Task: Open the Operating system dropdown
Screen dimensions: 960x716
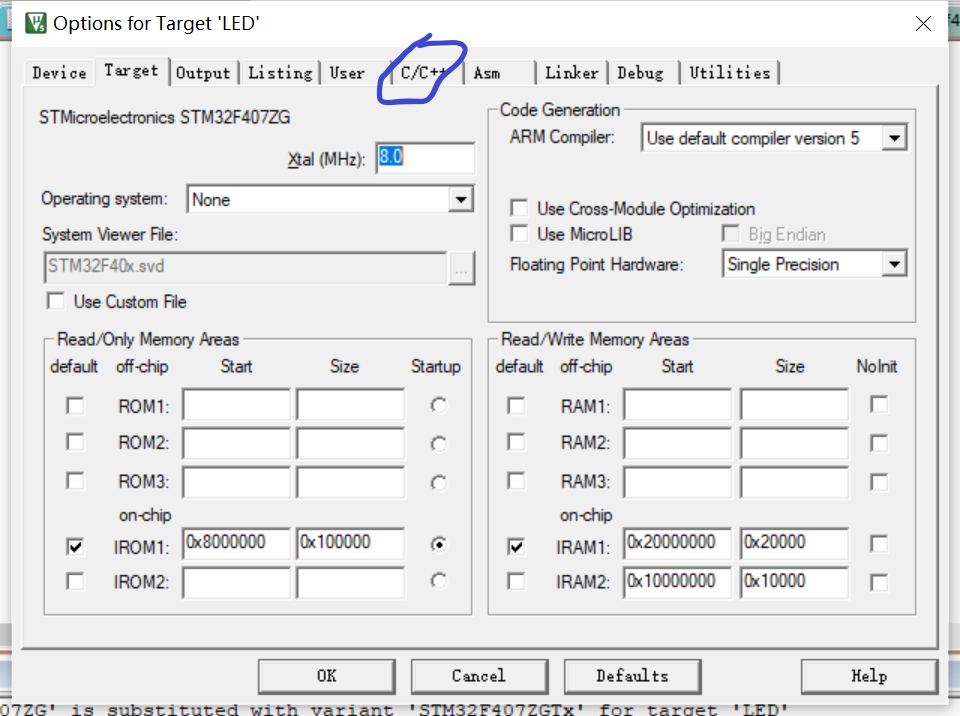Action: pos(461,199)
